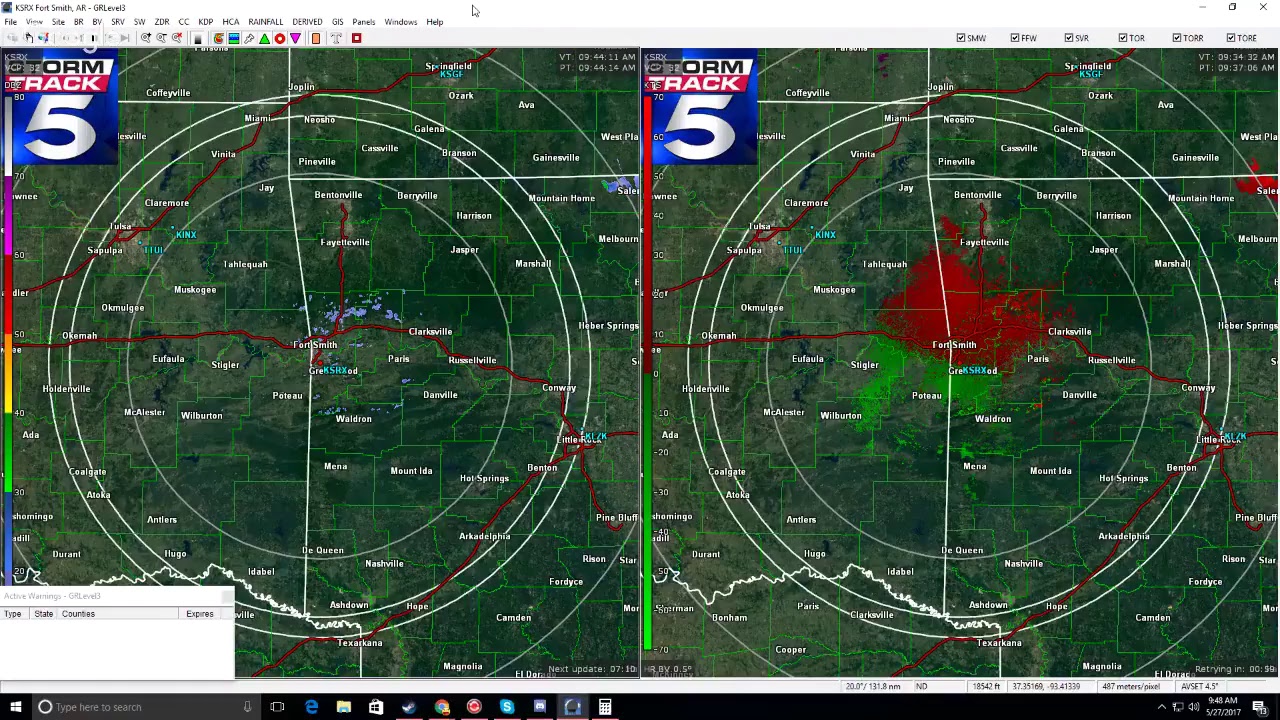1280x720 pixels.
Task: Uncheck the SVR warning checkbox
Action: (1069, 38)
